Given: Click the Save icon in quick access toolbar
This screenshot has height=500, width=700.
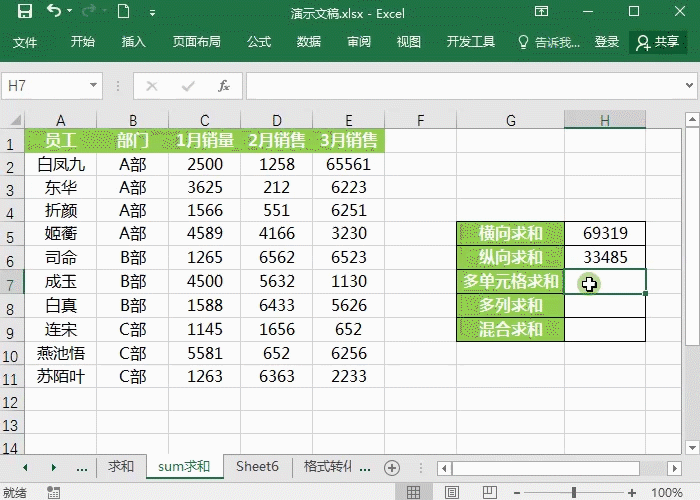Looking at the screenshot, I should (25, 11).
